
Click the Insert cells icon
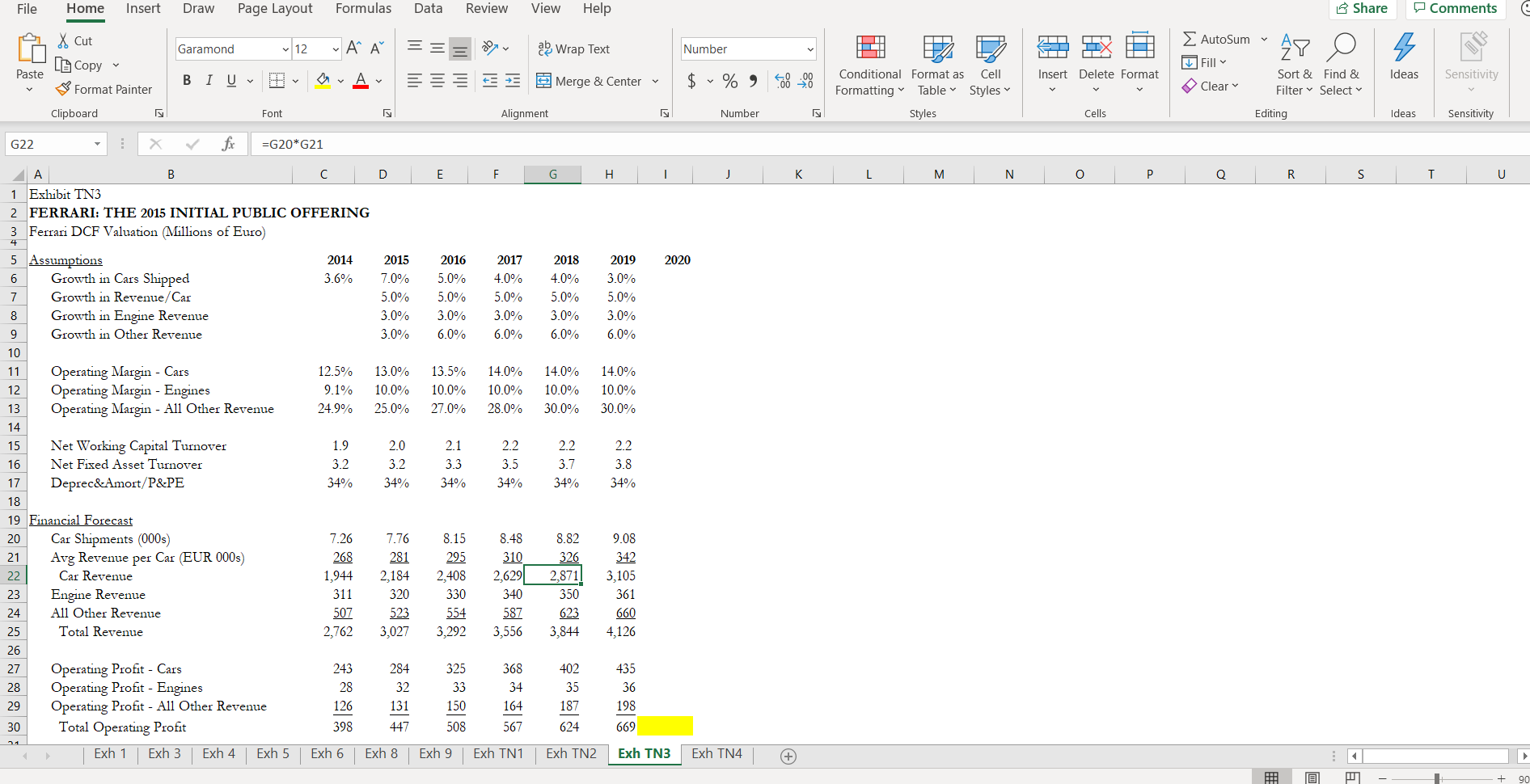click(1053, 47)
